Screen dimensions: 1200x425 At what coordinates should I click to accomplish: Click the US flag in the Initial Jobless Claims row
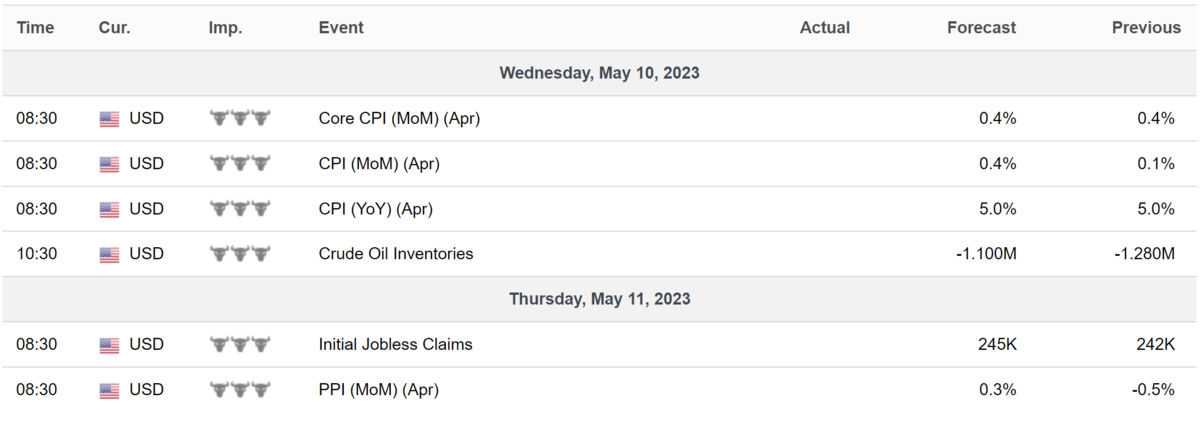click(109, 345)
